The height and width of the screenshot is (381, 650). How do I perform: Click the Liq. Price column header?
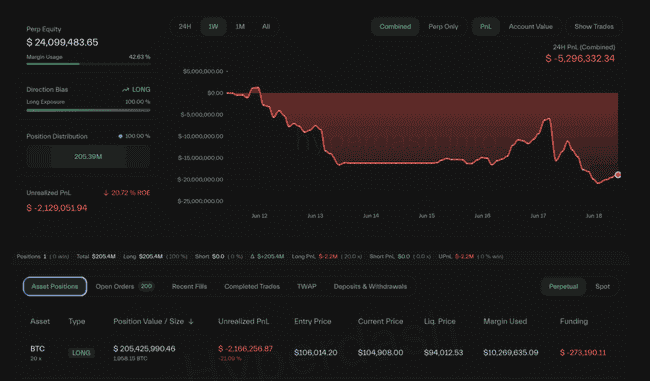pyautogui.click(x=439, y=321)
